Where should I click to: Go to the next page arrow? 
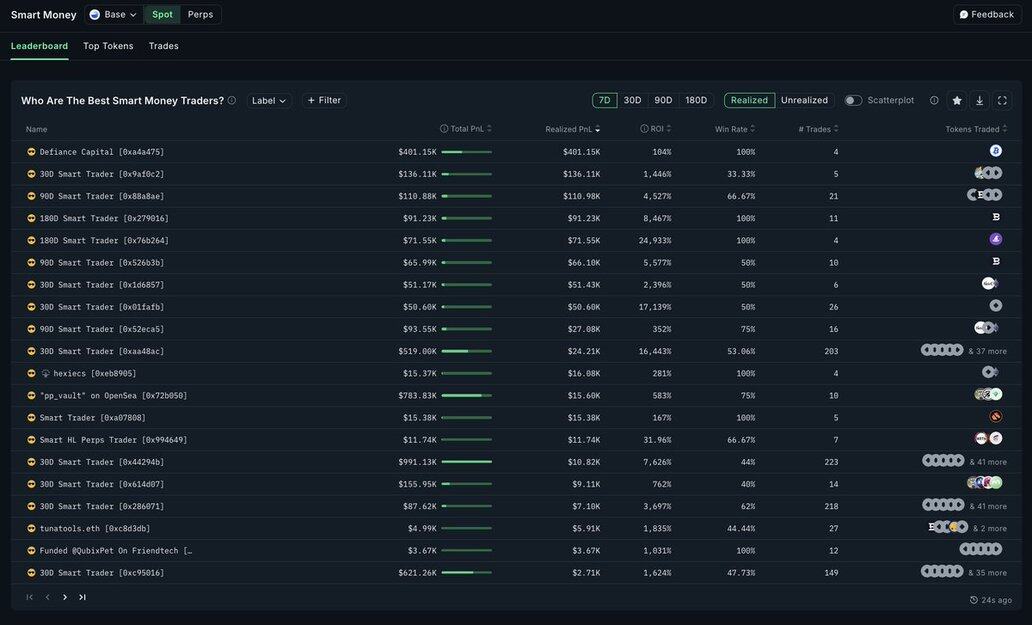click(x=65, y=597)
